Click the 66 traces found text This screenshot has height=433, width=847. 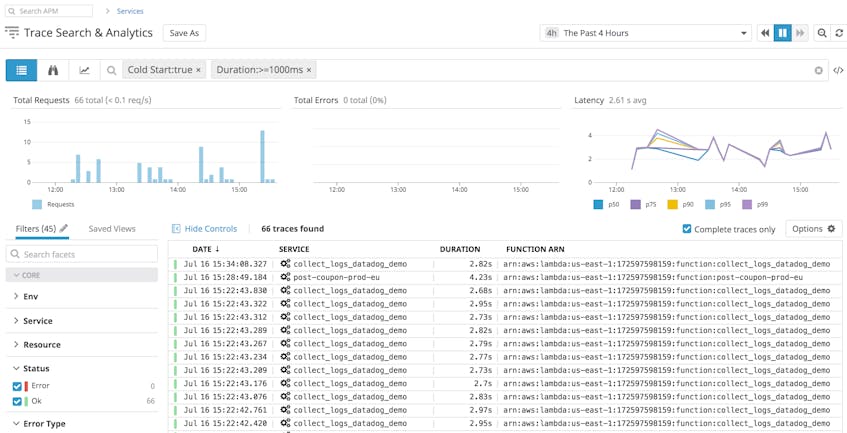[292, 229]
